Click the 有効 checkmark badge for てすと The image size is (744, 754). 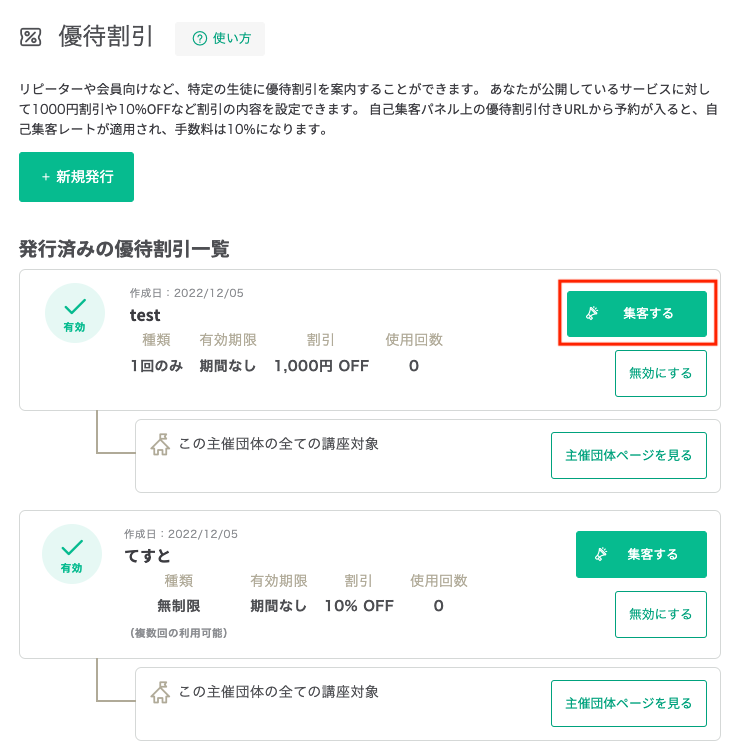[x=72, y=554]
